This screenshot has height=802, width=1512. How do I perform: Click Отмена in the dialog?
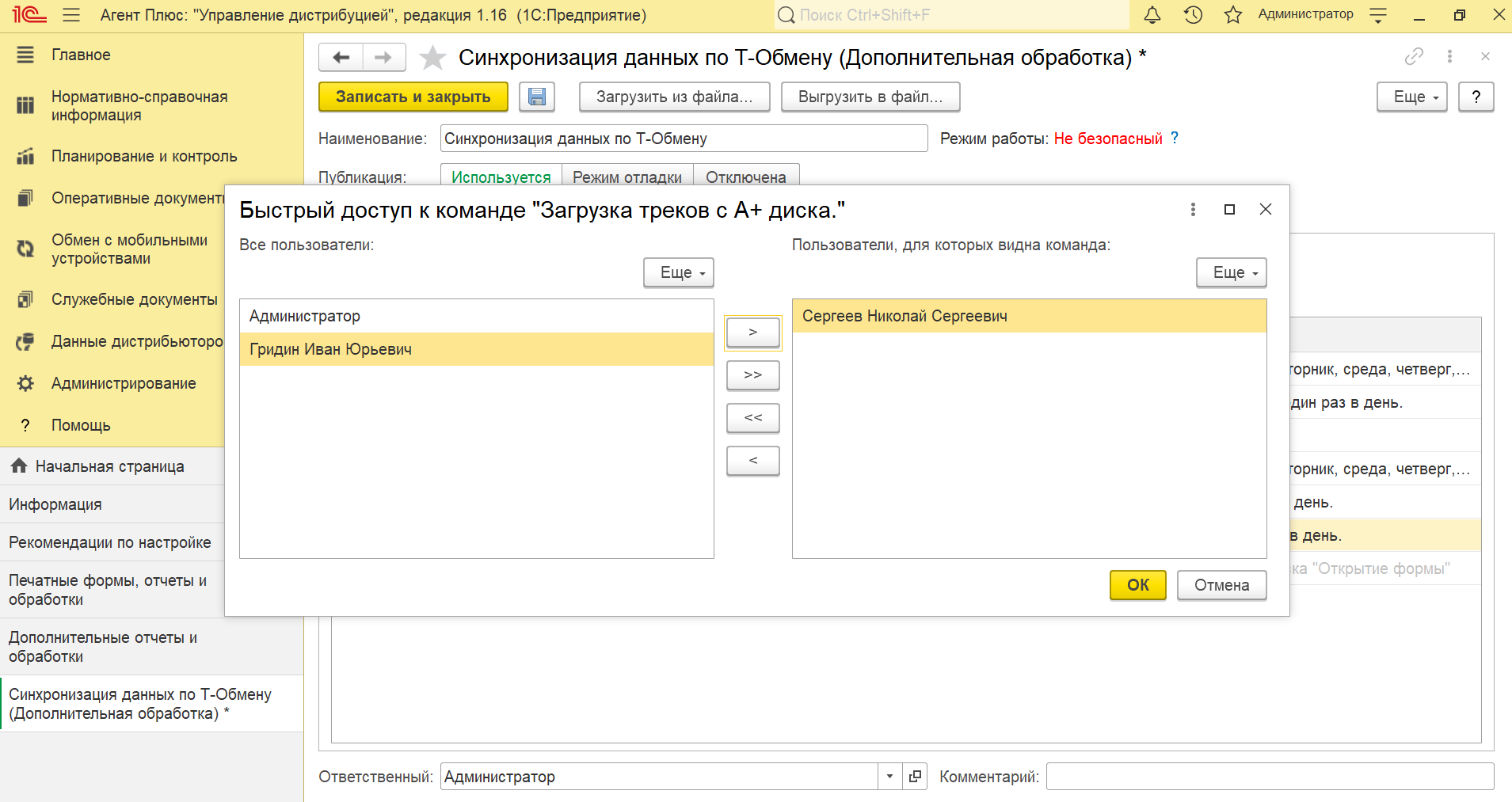pyautogui.click(x=1222, y=585)
